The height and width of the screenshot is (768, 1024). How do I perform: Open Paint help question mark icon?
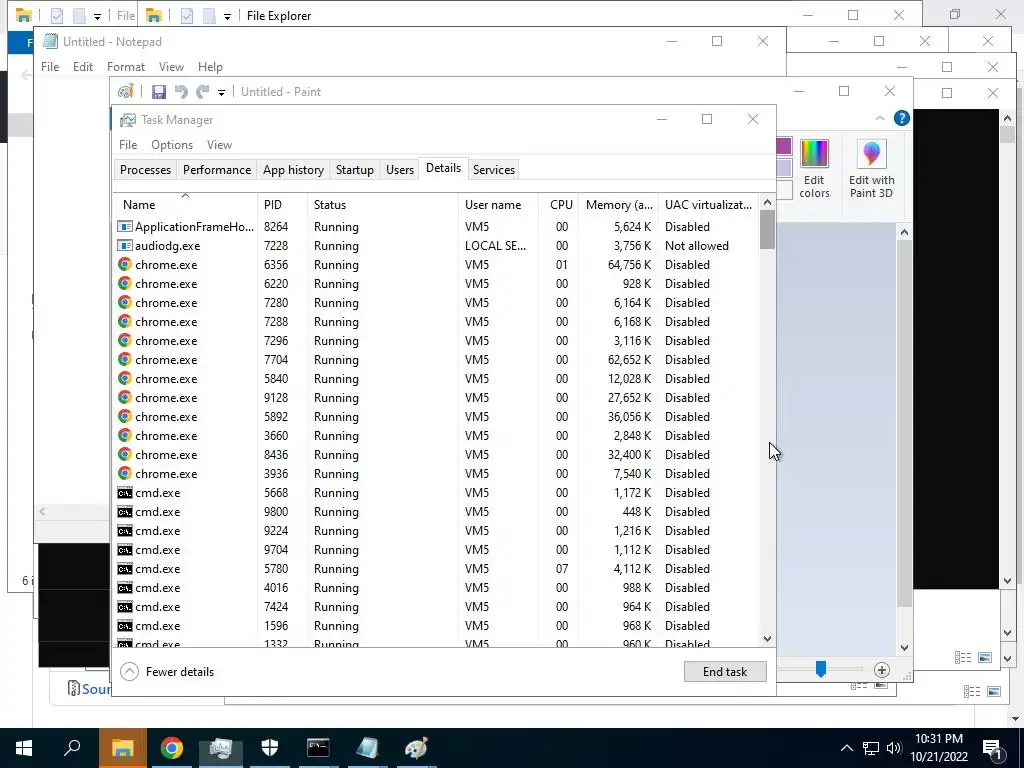[901, 118]
